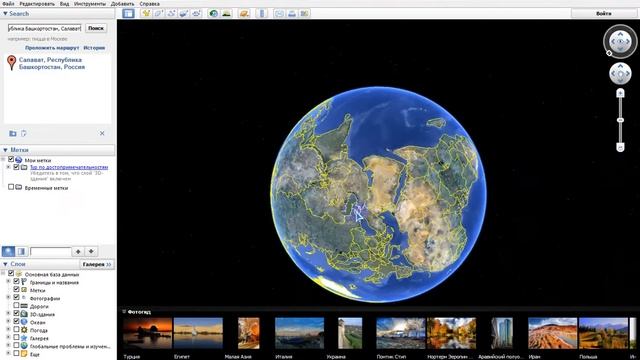Open the Галерея button in Layers
Screen dimensions: 640x360
click(97, 264)
